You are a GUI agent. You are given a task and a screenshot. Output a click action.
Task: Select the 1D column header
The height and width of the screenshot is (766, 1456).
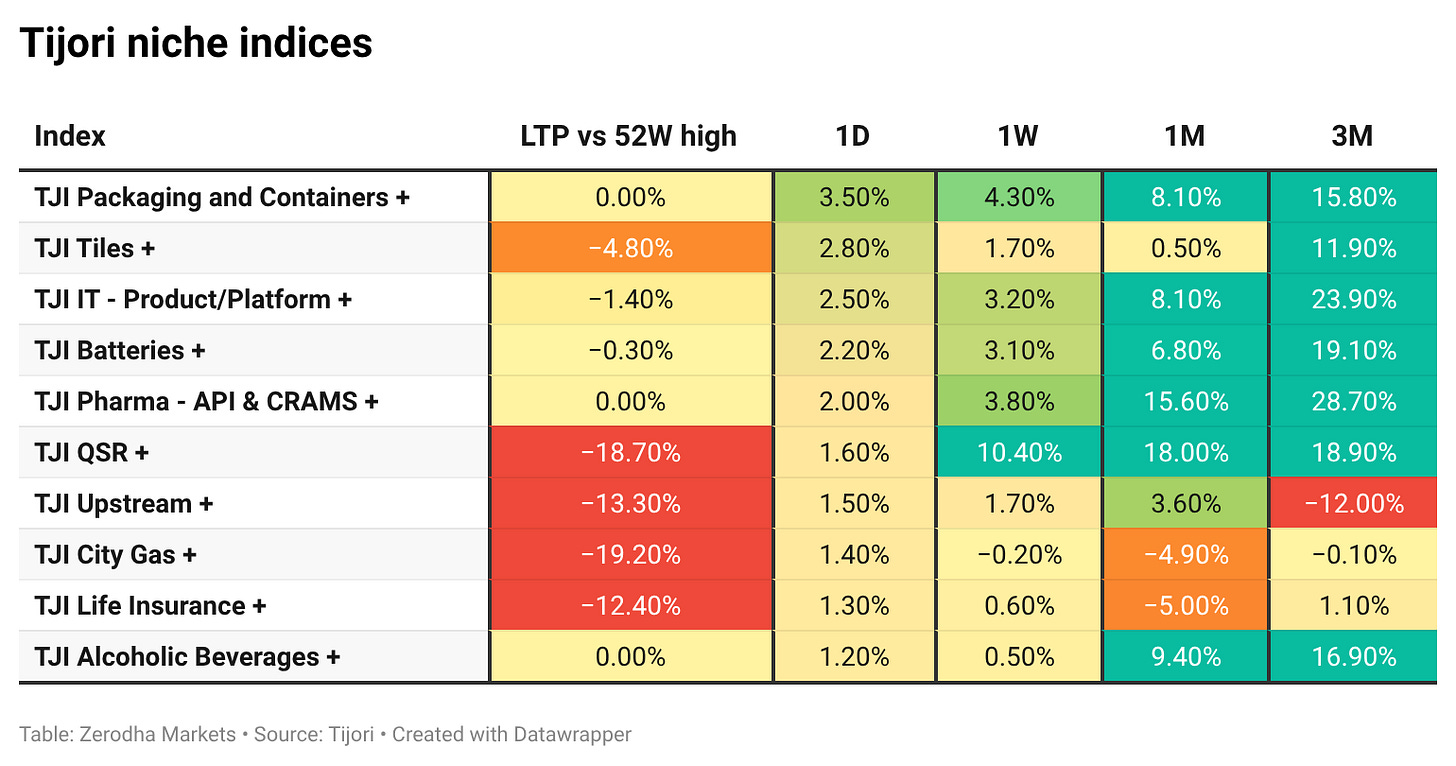[853, 135]
